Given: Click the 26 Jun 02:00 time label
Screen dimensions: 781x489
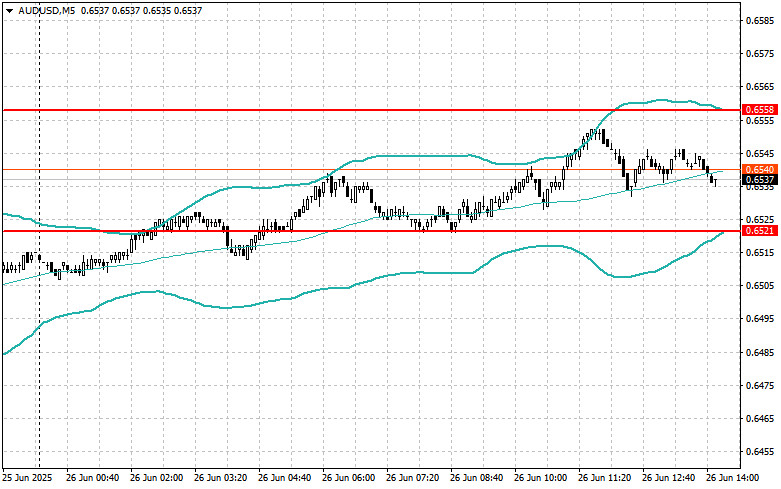Looking at the screenshot, I should (x=156, y=478).
